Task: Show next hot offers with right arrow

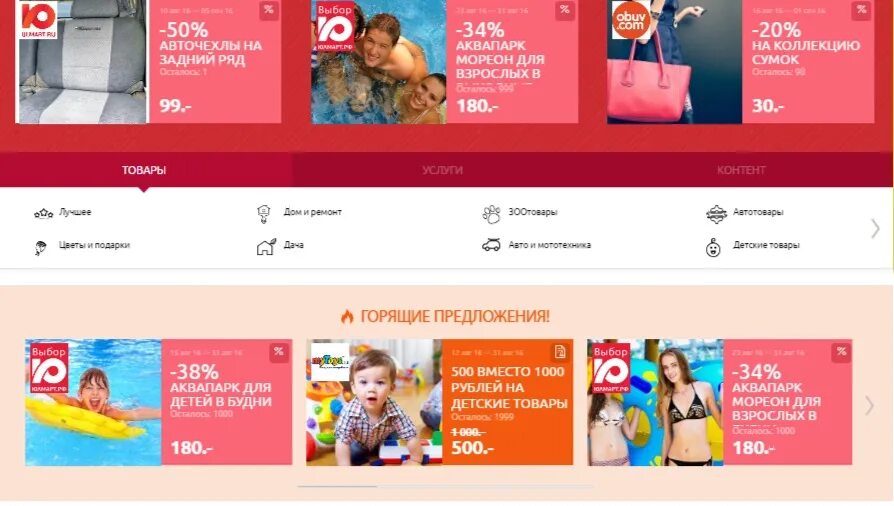Action: [869, 405]
